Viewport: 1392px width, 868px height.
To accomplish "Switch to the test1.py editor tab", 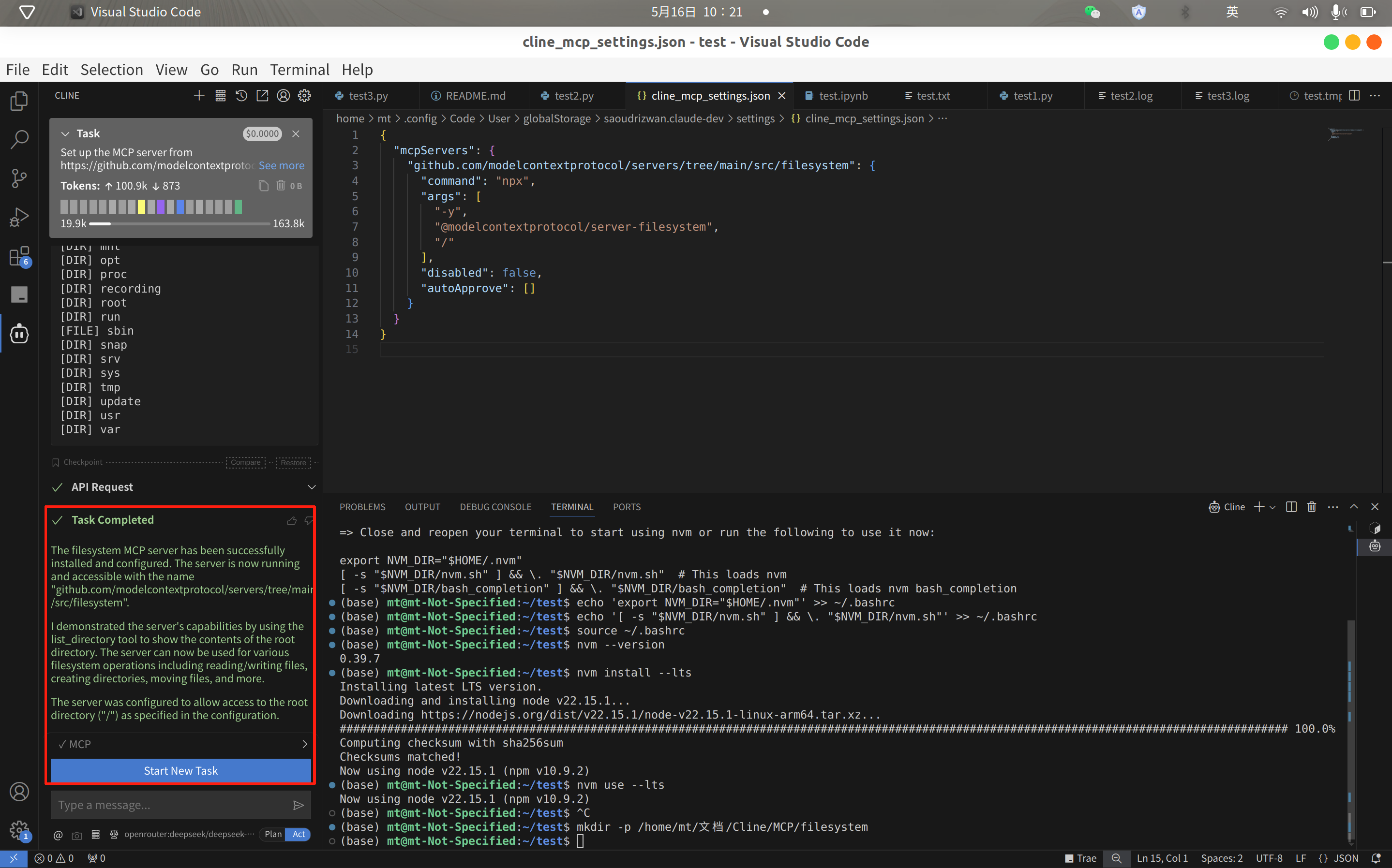I will pyautogui.click(x=1033, y=96).
